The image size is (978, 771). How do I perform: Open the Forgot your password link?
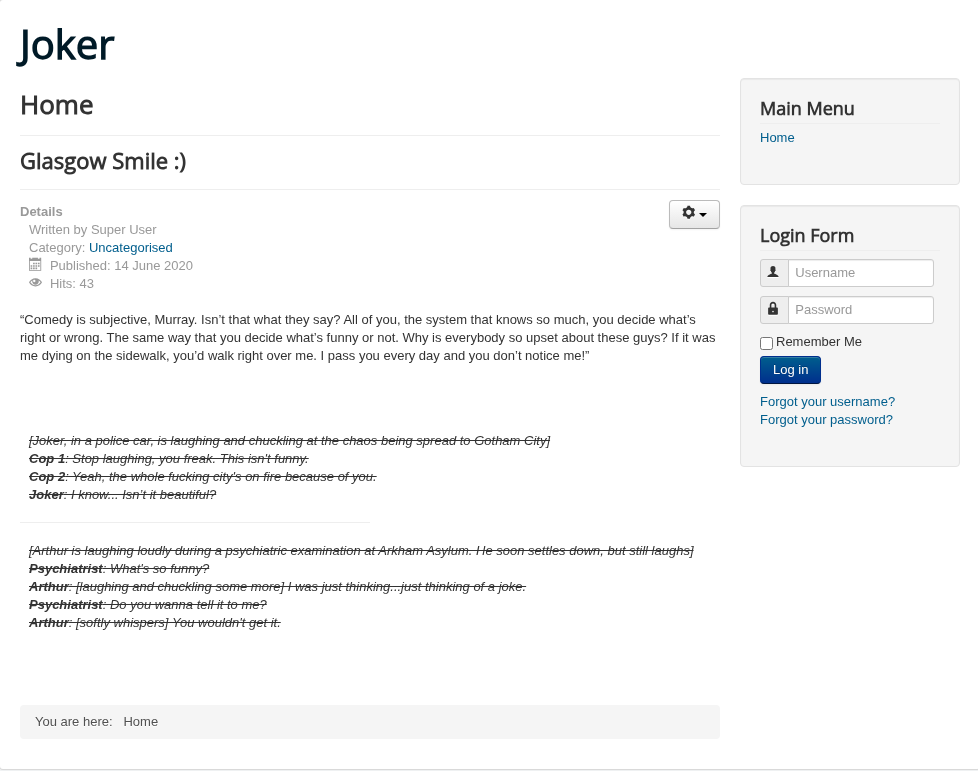(x=826, y=420)
